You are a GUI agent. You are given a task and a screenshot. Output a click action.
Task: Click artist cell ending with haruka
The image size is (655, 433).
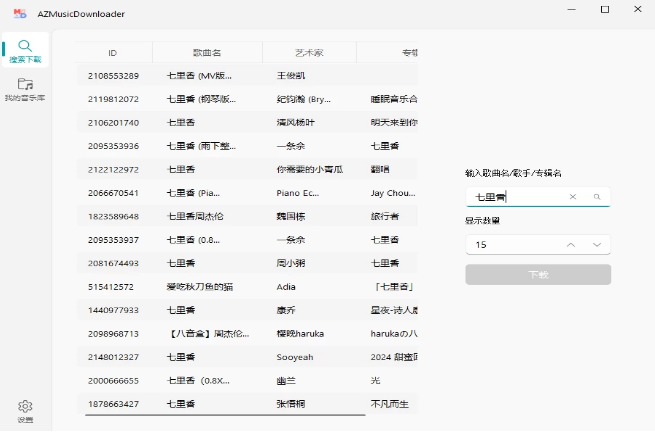(300, 334)
